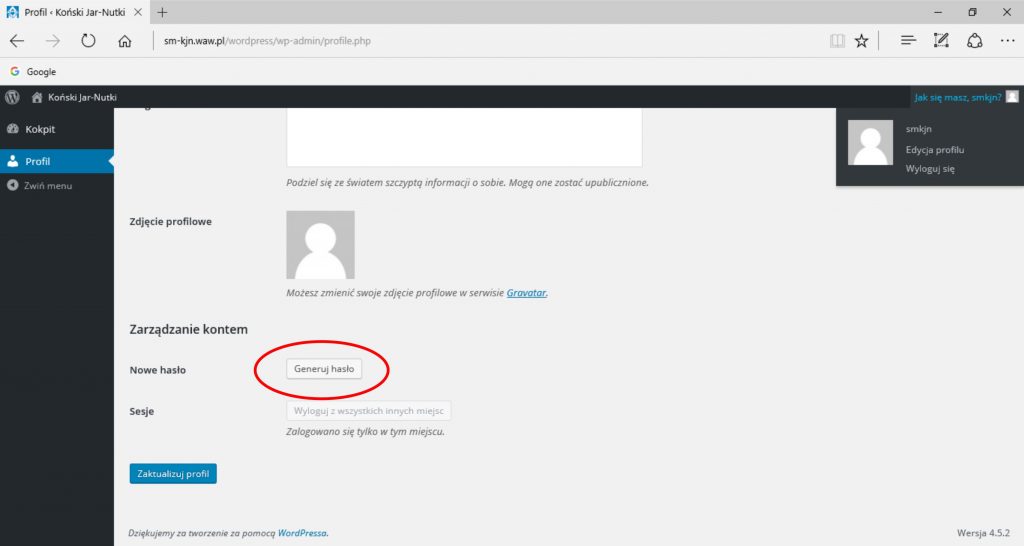
Task: Open browser More actions ellipsis
Action: coord(1008,40)
